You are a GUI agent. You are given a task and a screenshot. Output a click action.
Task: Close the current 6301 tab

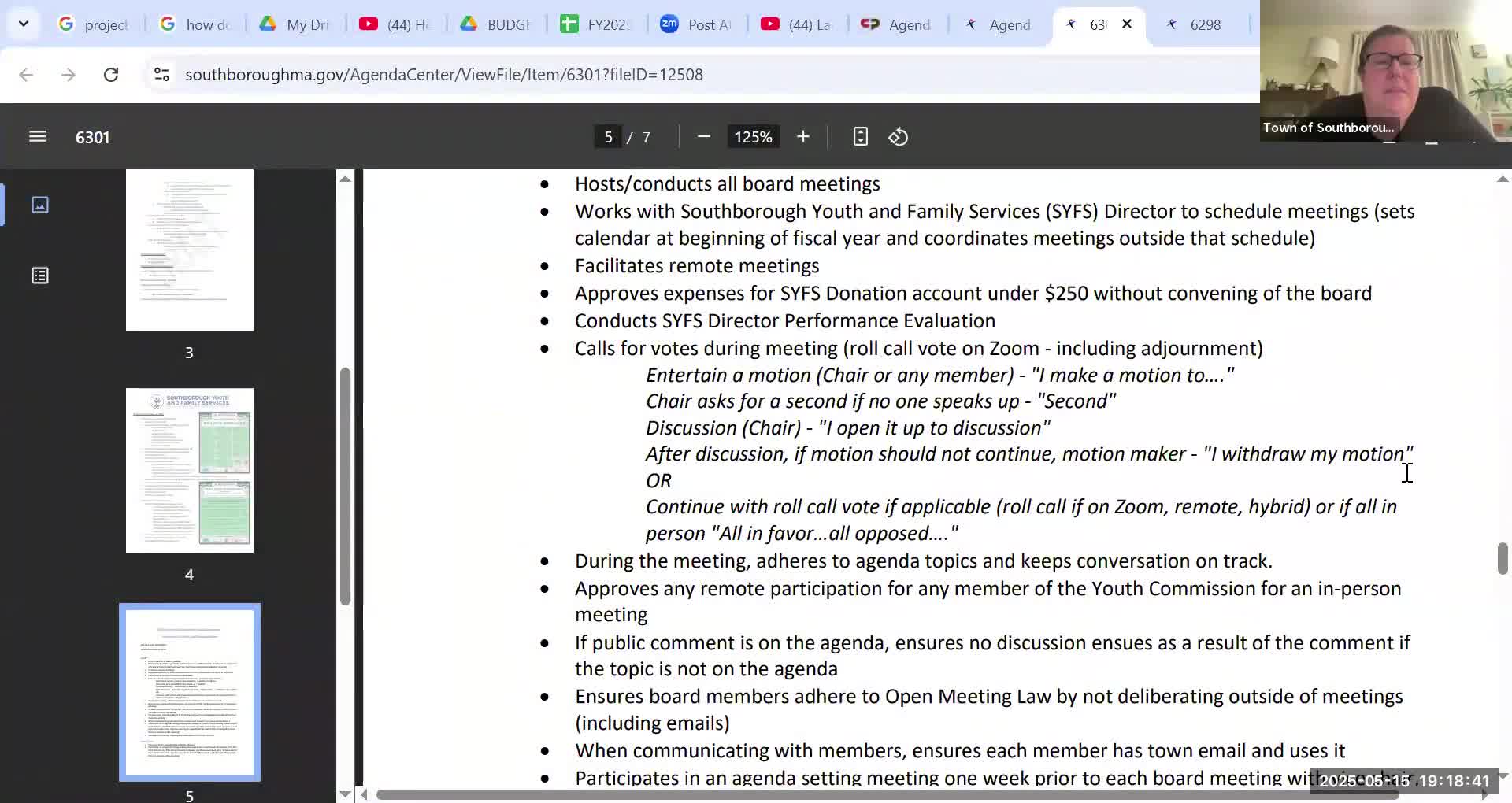pos(1127,24)
